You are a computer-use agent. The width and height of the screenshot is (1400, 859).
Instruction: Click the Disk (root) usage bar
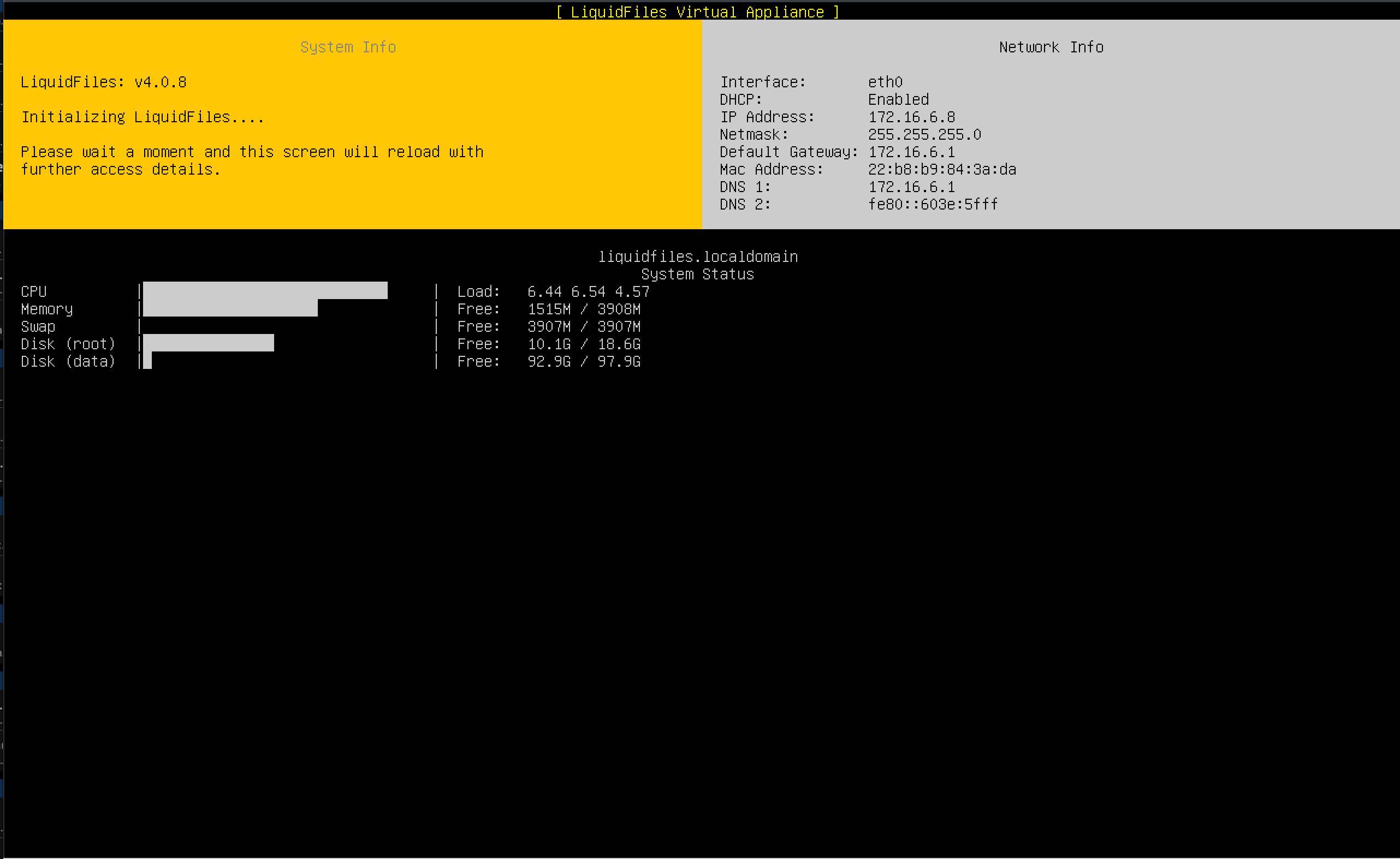[207, 343]
